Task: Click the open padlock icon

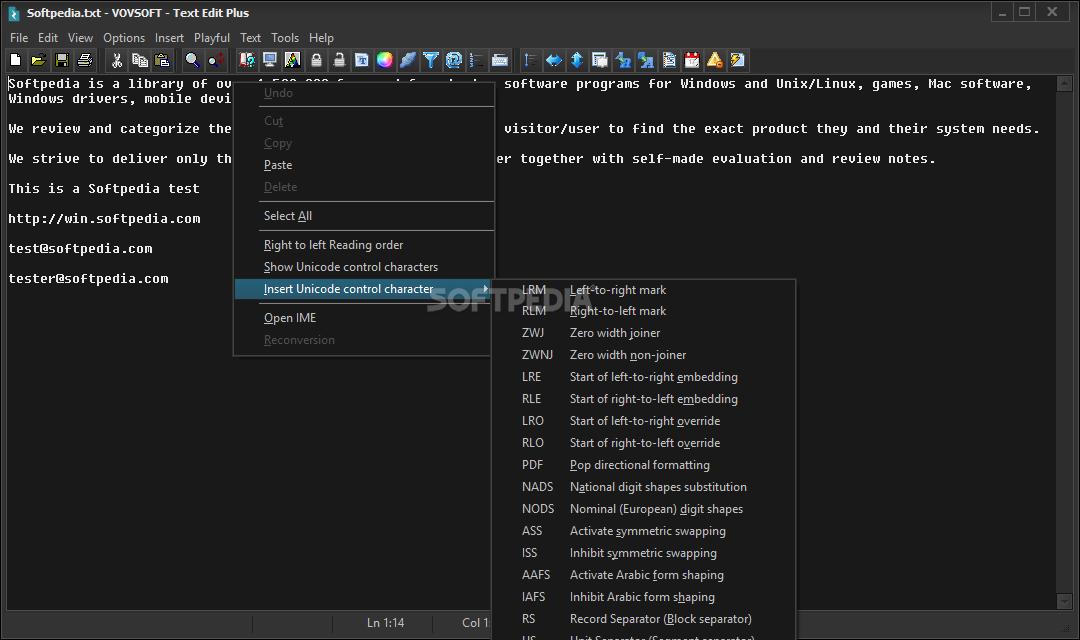Action: (x=339, y=61)
